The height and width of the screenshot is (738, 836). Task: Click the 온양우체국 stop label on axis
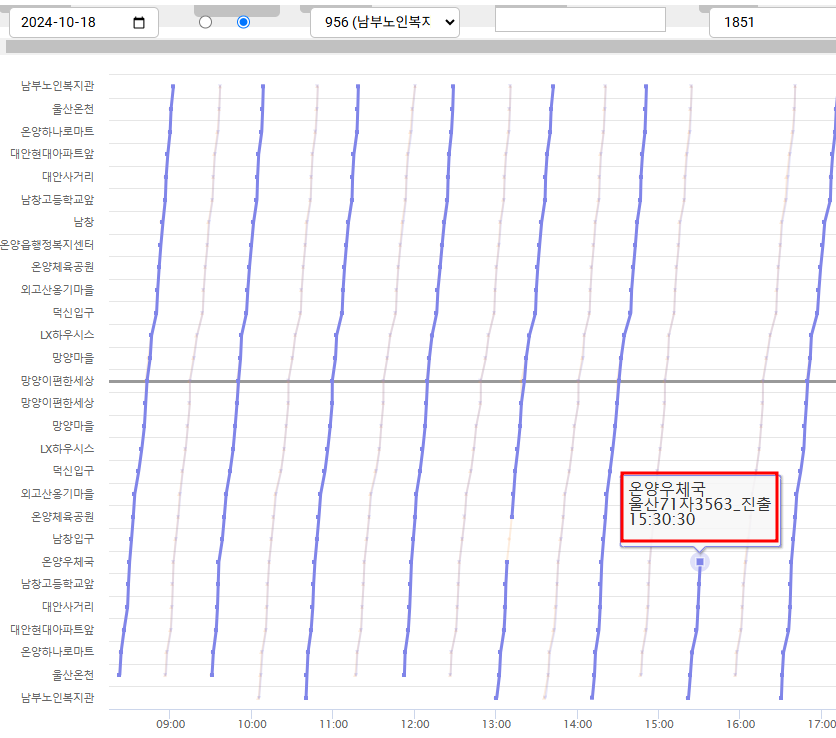coord(68,561)
